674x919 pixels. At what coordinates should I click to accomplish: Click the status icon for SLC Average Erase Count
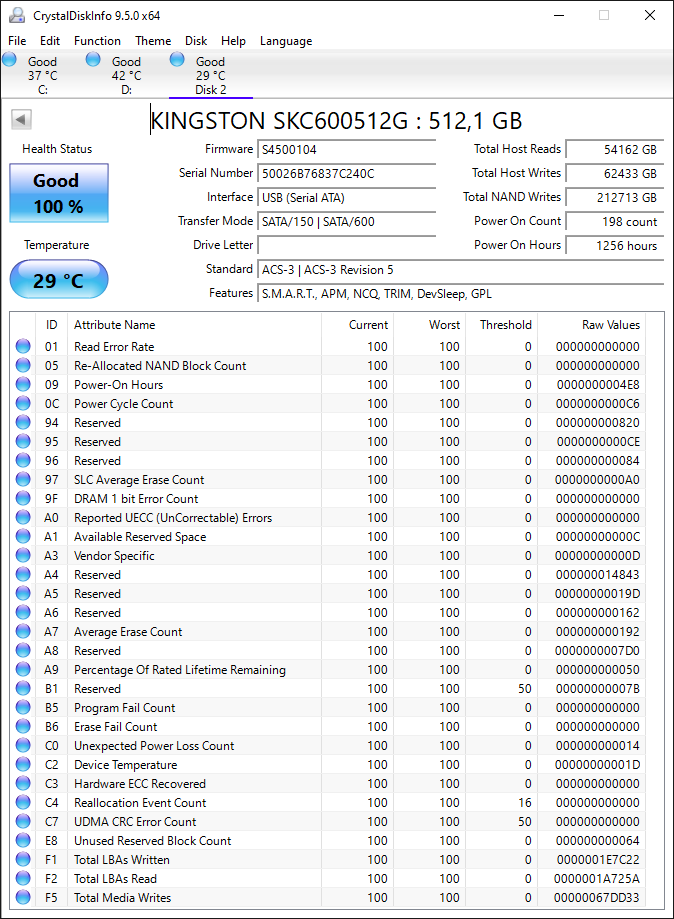click(23, 479)
